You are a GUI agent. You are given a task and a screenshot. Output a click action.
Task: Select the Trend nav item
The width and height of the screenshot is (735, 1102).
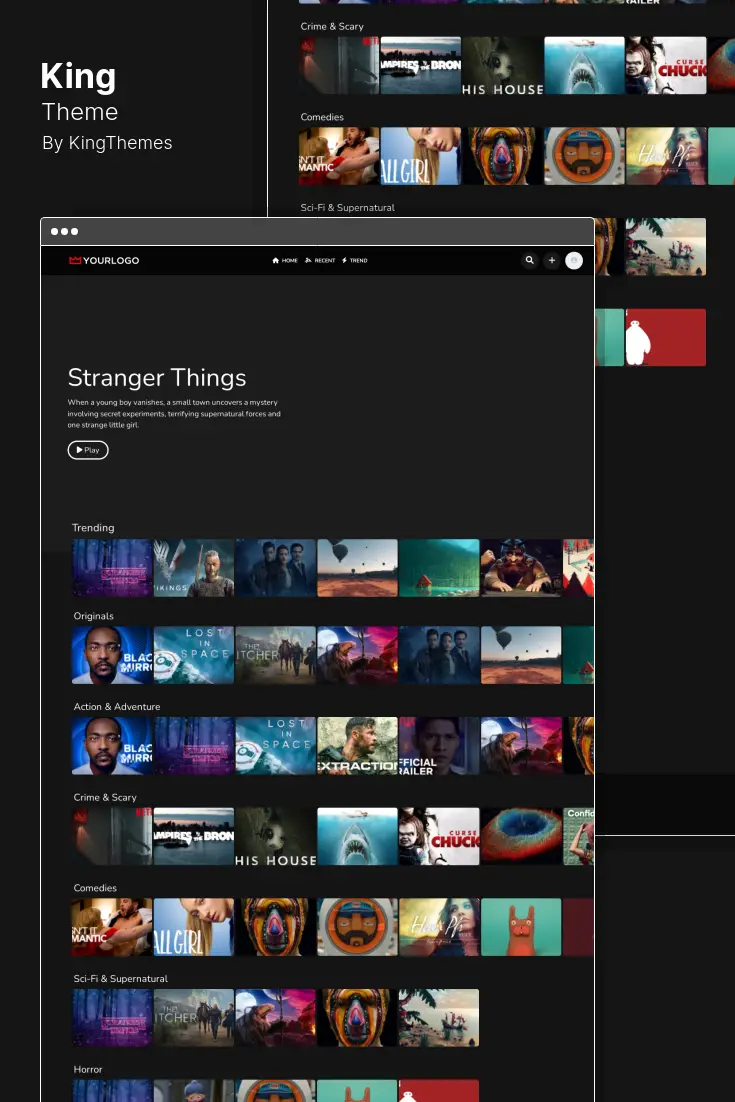(x=355, y=261)
